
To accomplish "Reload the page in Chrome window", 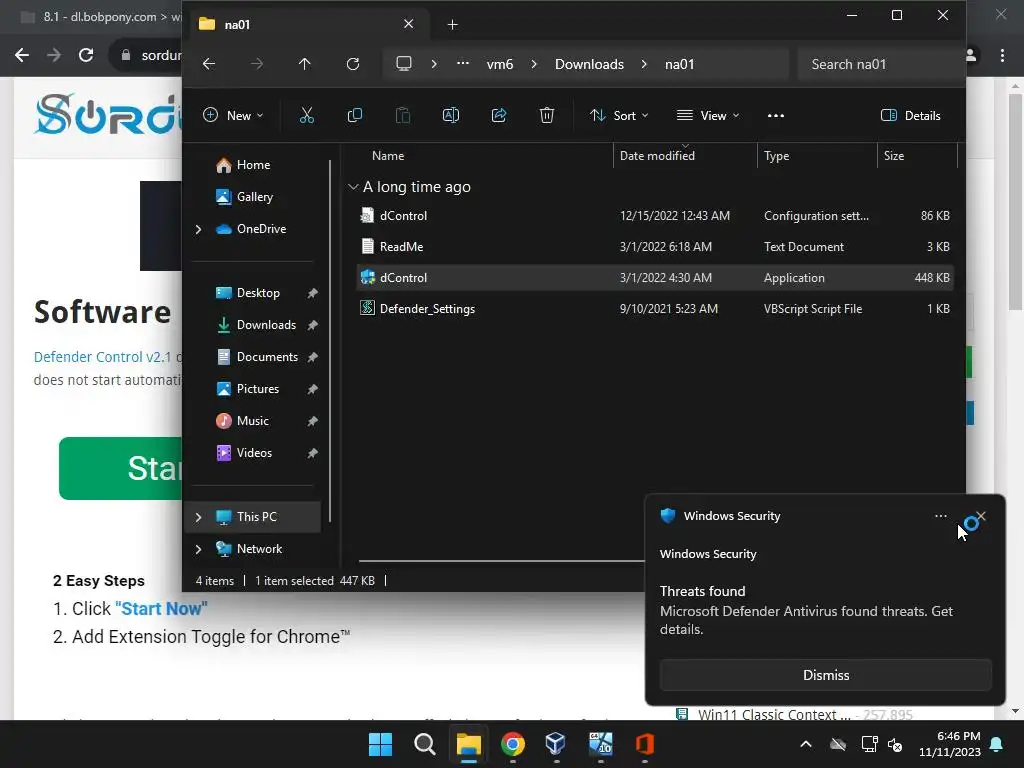I will click(x=86, y=56).
